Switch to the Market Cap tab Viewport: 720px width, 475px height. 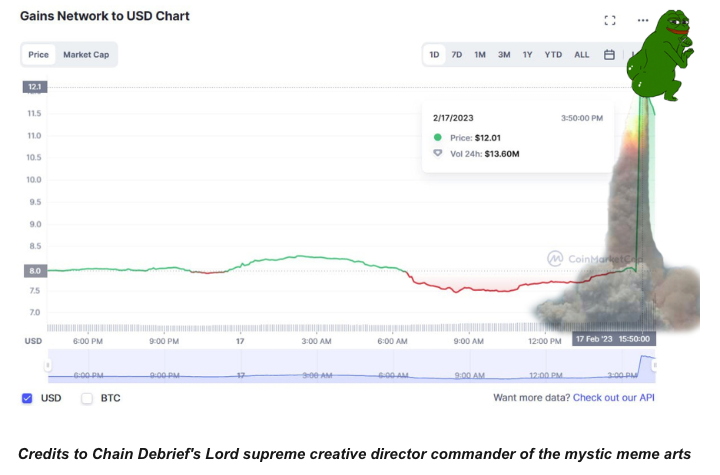point(86,55)
